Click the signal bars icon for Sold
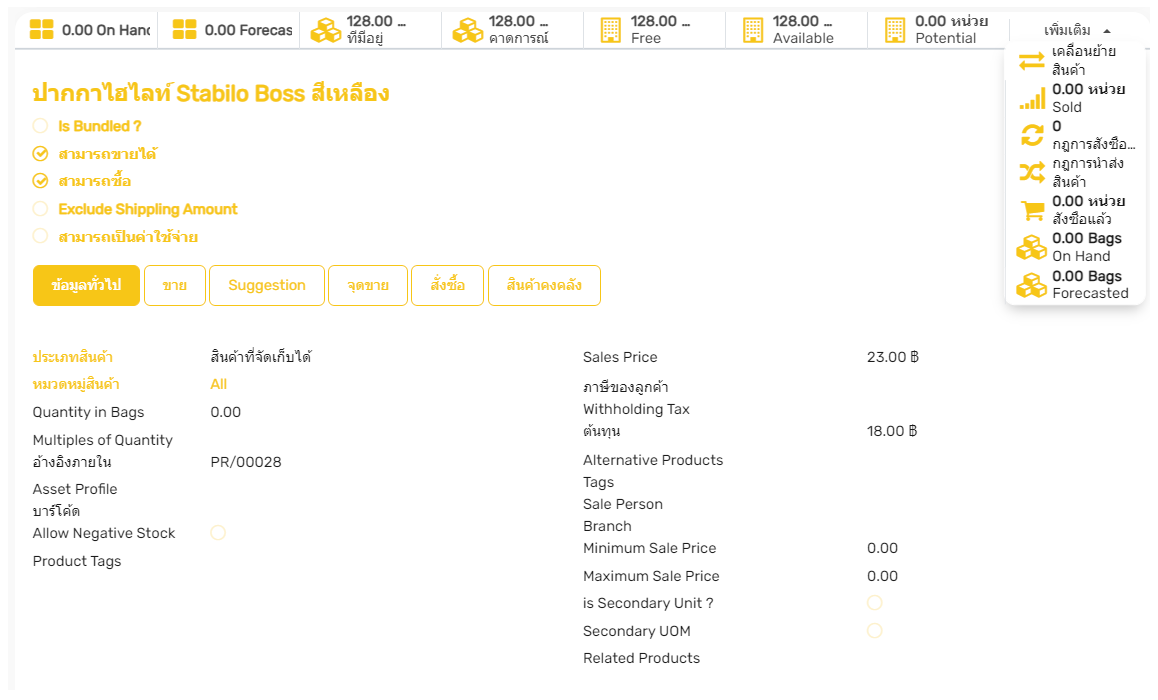 (1032, 98)
